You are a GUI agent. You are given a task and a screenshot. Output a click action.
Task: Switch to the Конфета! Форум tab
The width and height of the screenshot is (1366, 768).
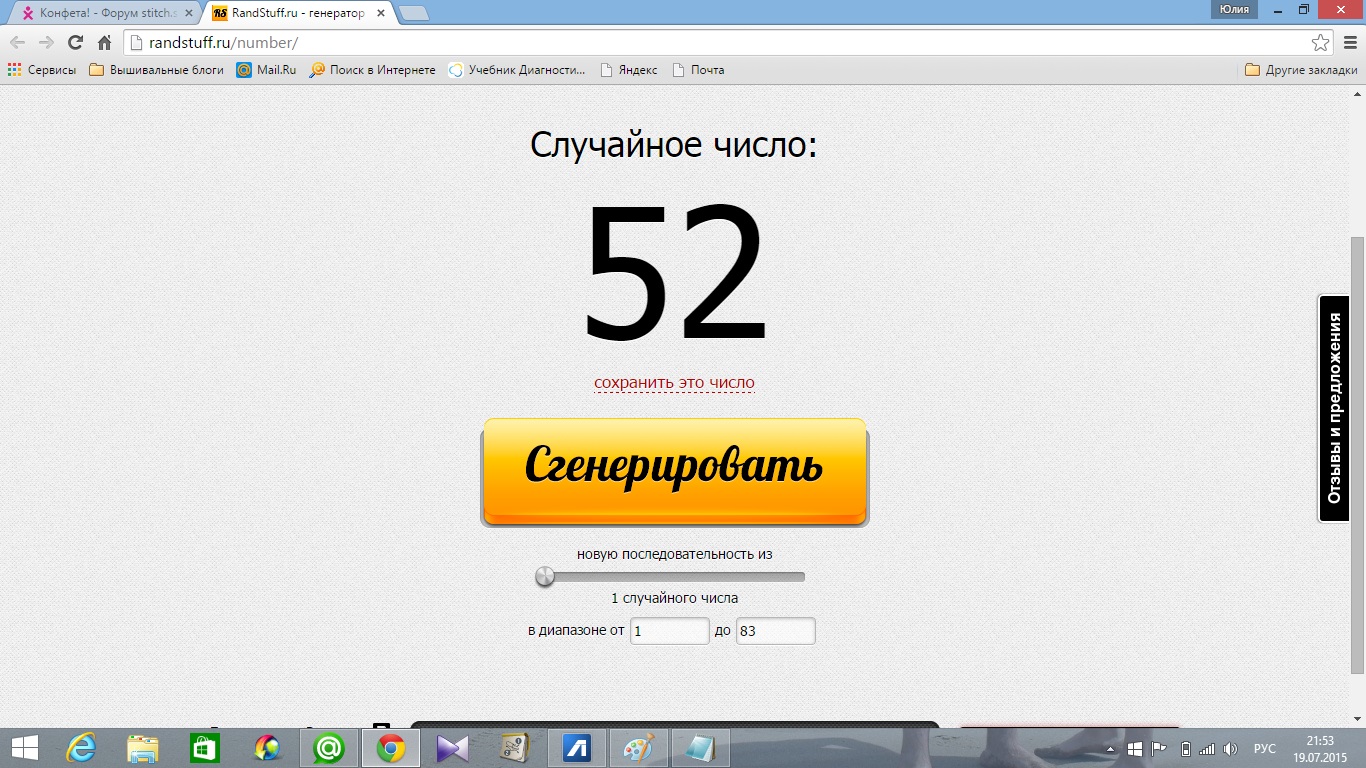tap(105, 13)
